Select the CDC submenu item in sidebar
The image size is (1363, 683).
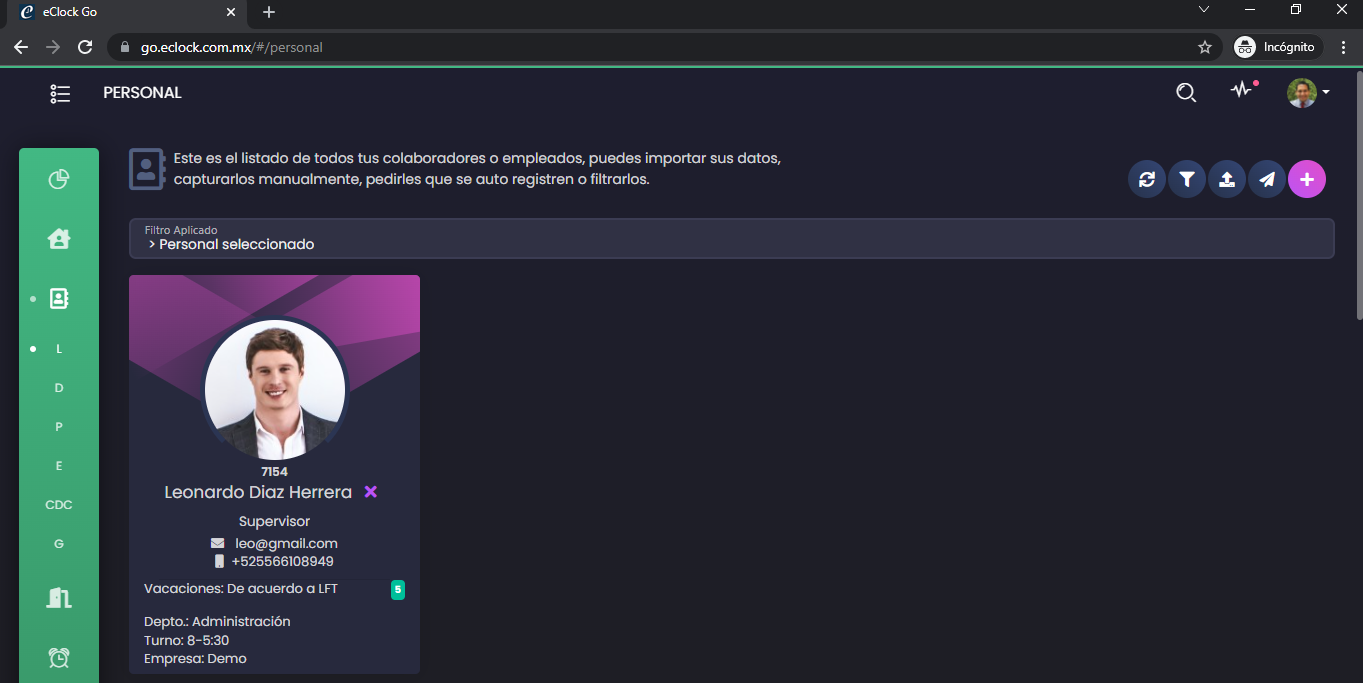tap(59, 505)
